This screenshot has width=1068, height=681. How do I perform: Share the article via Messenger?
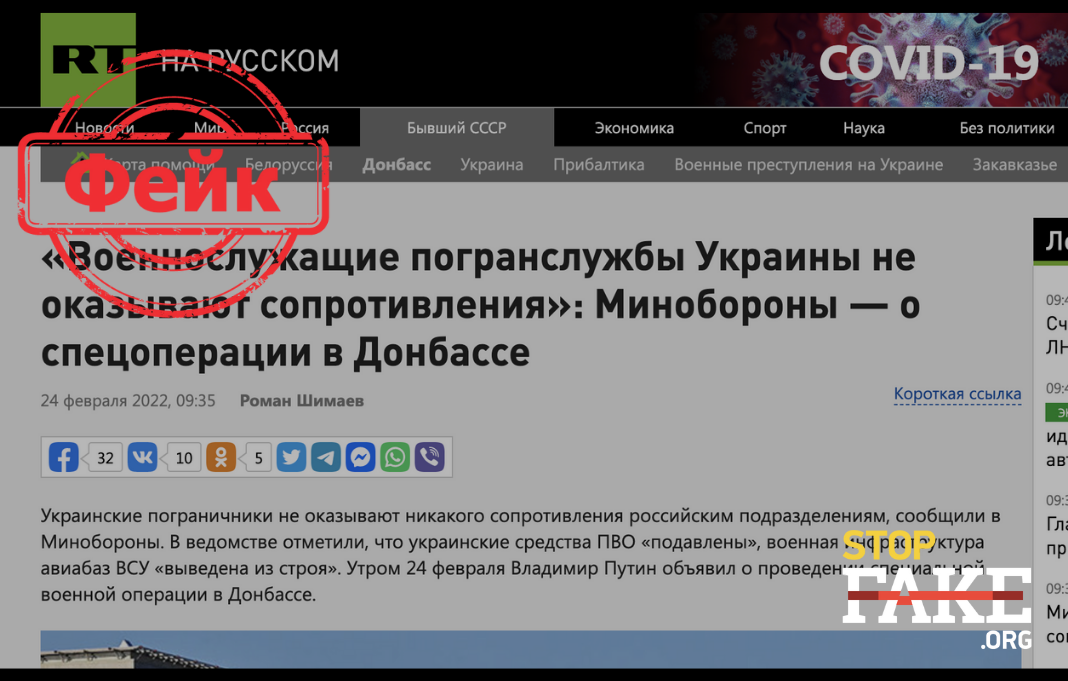(360, 457)
